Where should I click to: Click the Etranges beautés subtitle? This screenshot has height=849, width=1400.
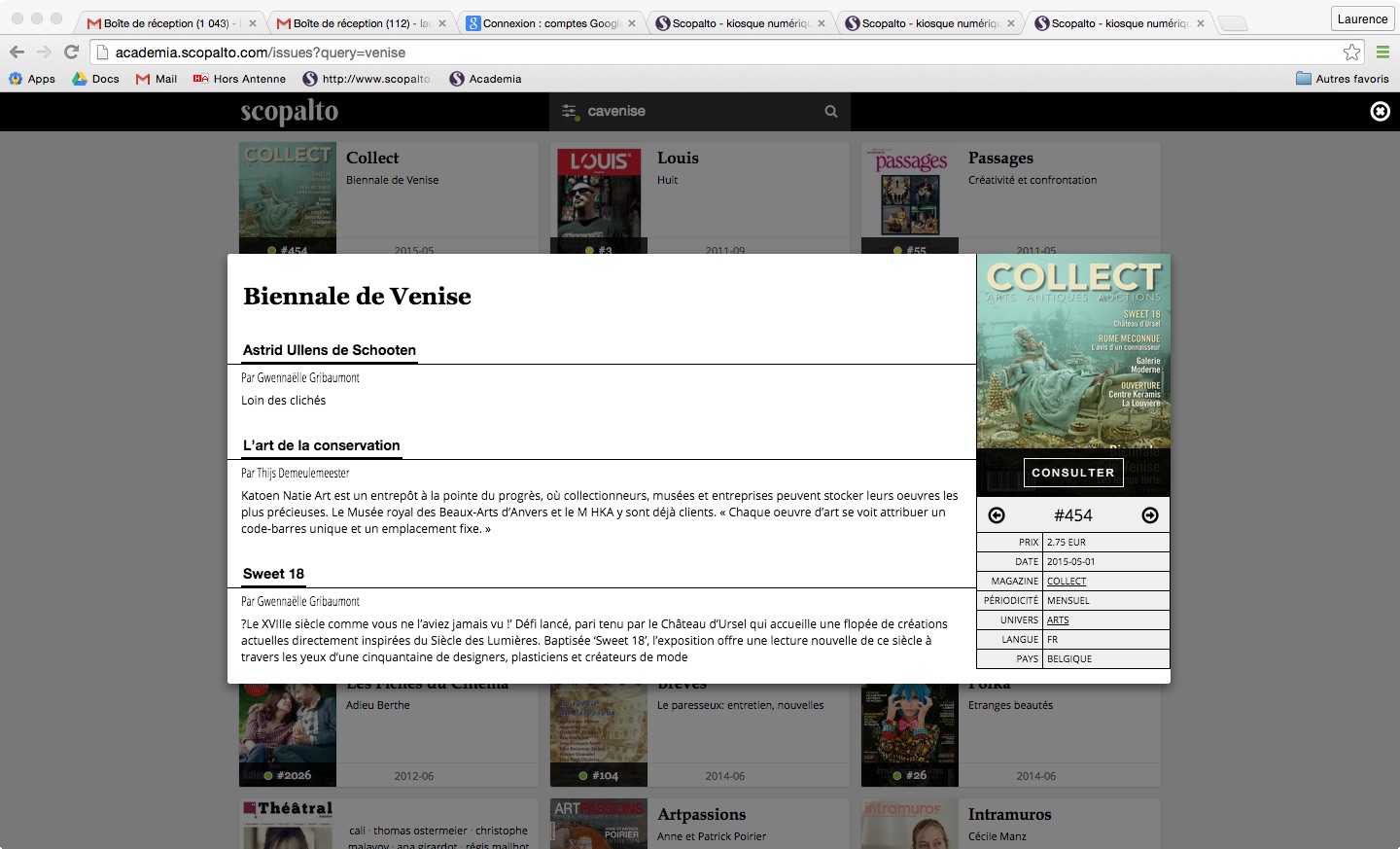[x=1010, y=705]
